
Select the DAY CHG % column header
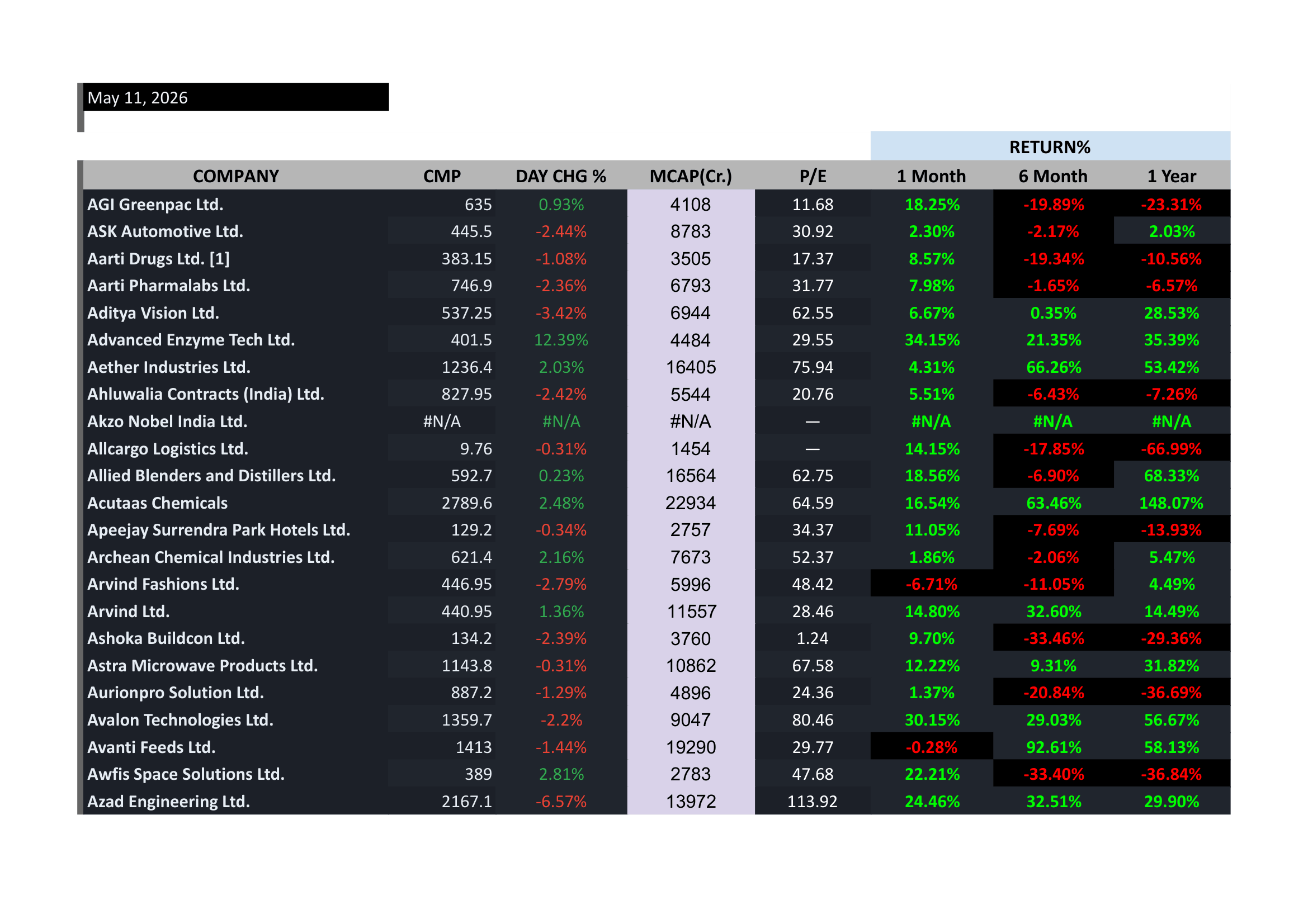[561, 176]
